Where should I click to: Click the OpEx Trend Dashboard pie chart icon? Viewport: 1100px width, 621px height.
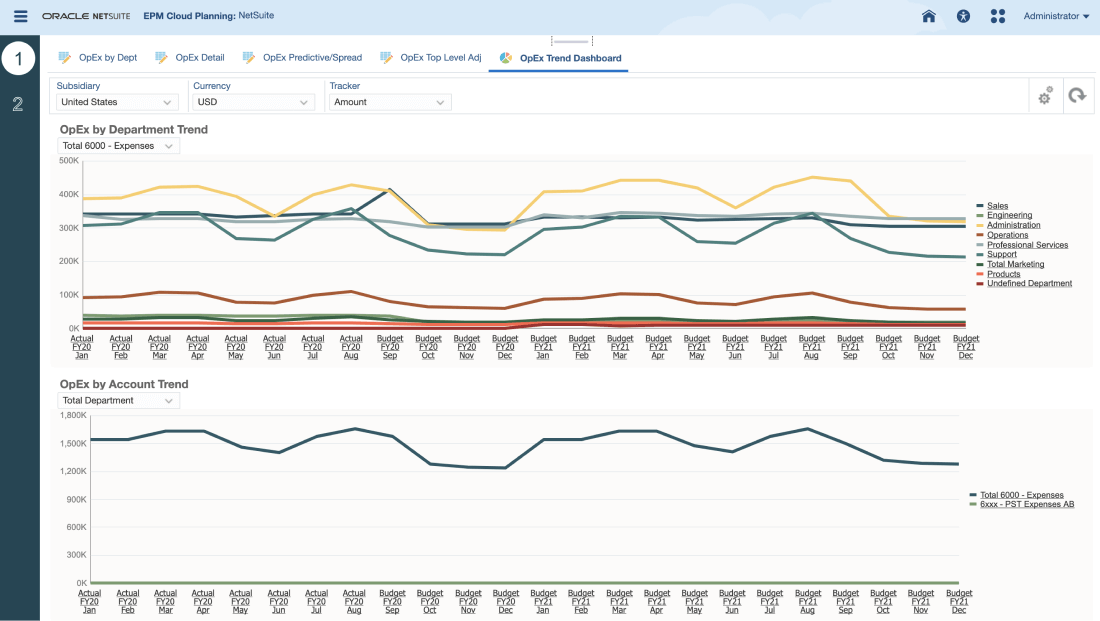point(506,58)
